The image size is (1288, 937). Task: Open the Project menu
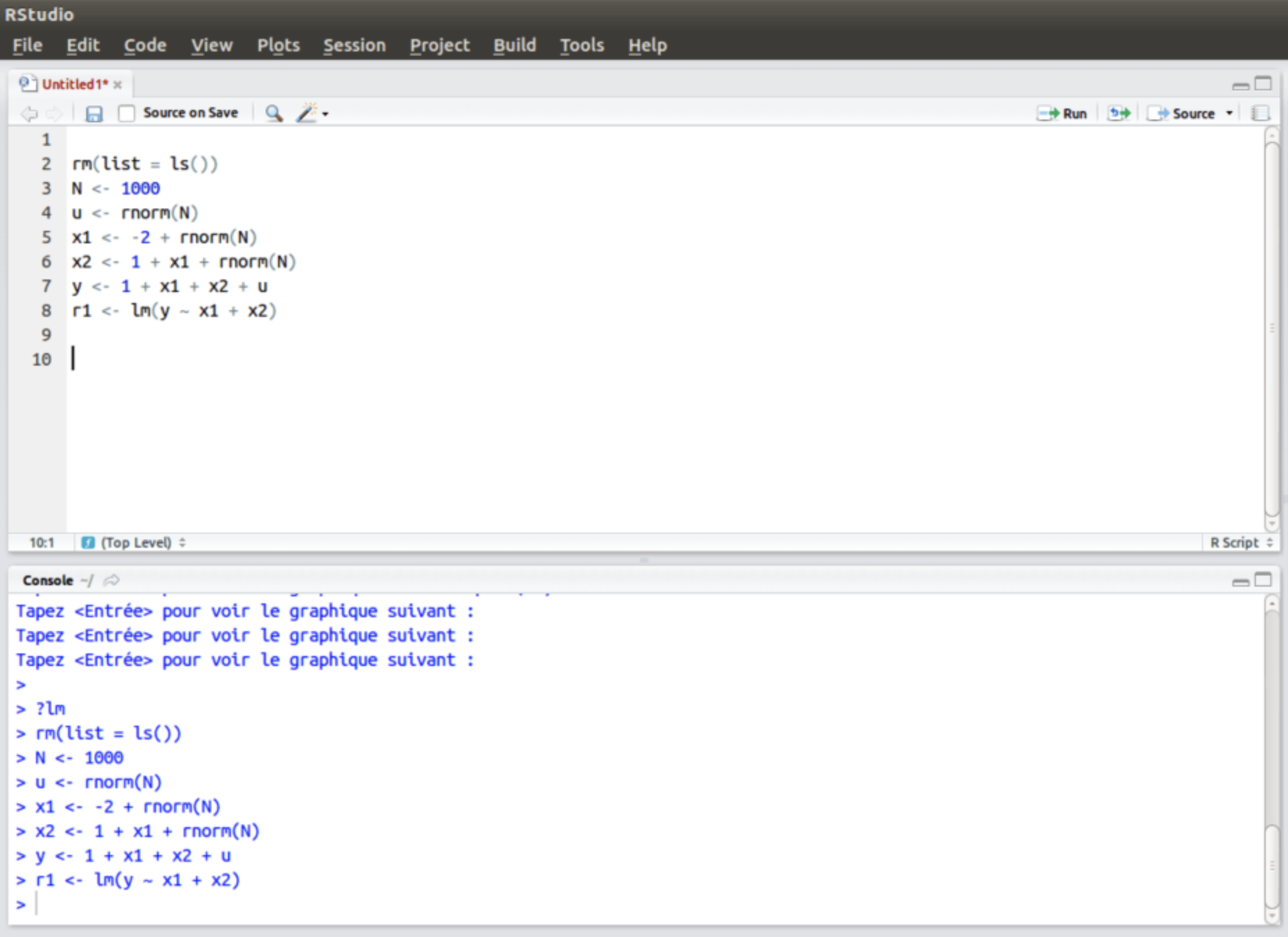pyautogui.click(x=440, y=45)
